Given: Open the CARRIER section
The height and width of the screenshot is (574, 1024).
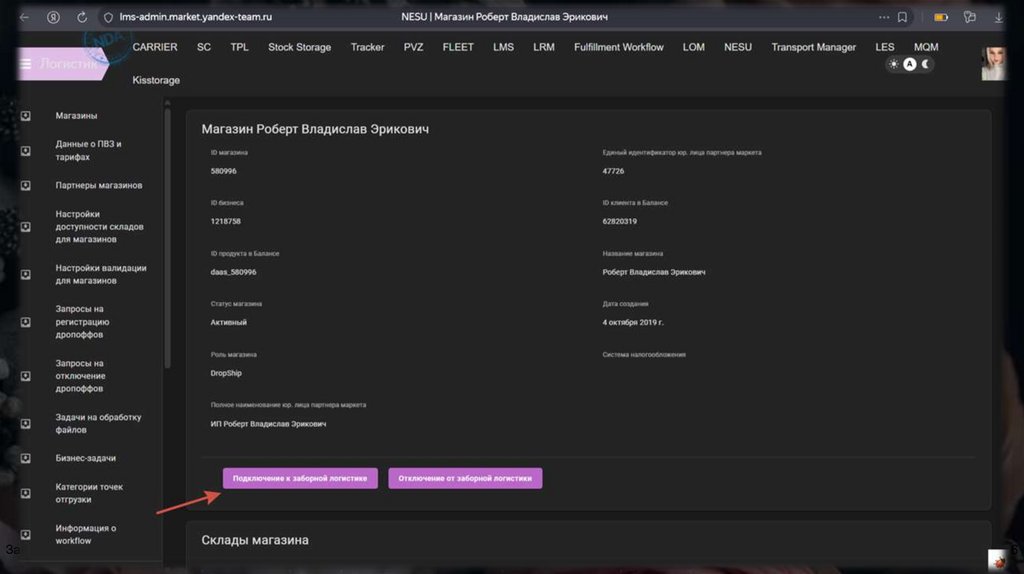Looking at the screenshot, I should pos(155,47).
